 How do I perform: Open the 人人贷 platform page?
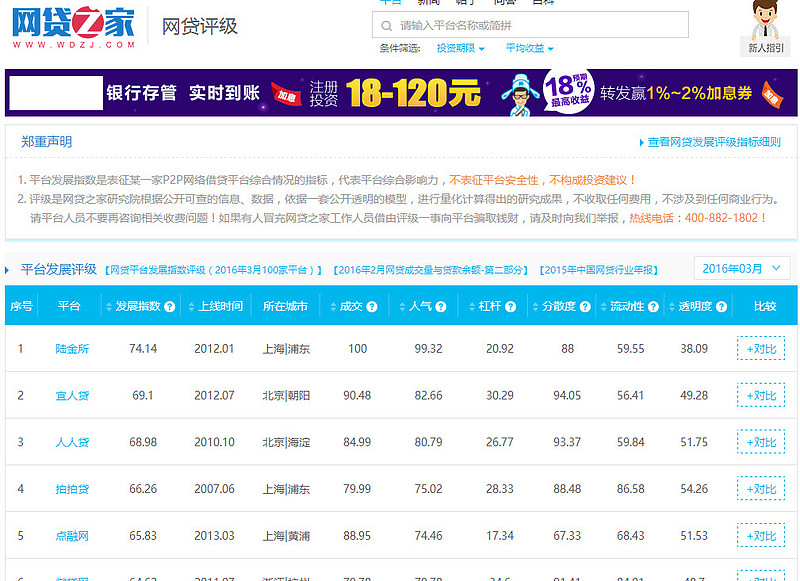[72, 442]
